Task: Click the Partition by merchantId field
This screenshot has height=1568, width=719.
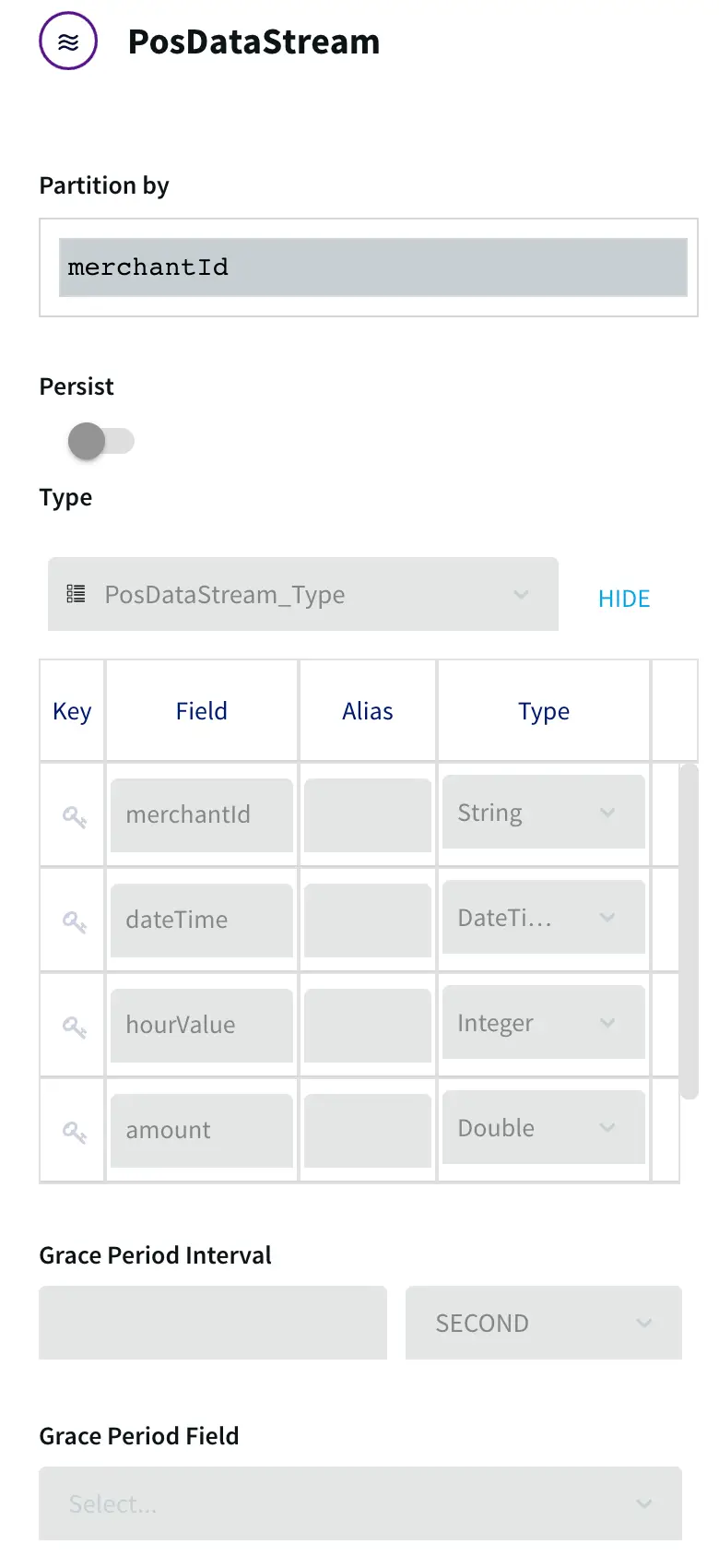Action: tap(372, 267)
